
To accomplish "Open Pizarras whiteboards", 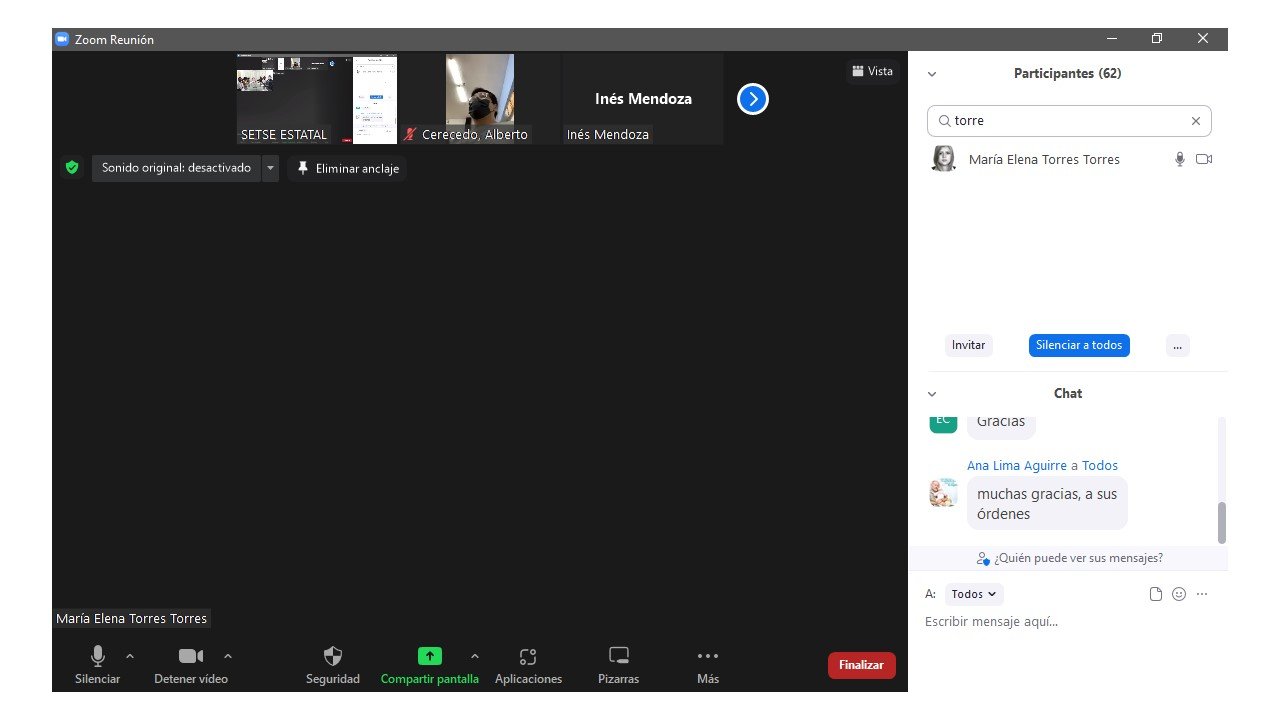I will tap(619, 665).
